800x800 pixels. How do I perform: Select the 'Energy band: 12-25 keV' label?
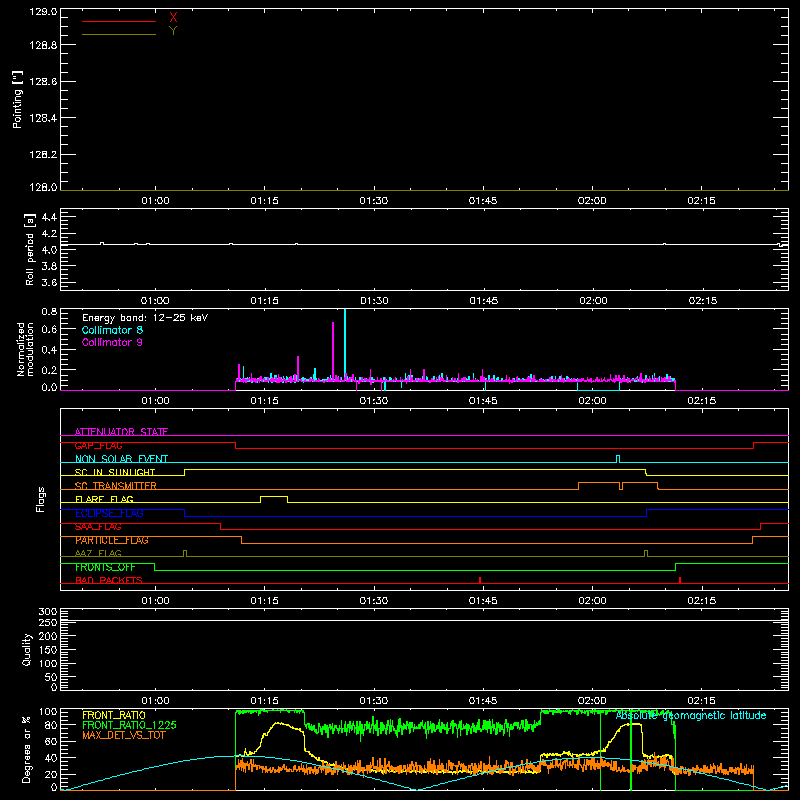pos(145,318)
